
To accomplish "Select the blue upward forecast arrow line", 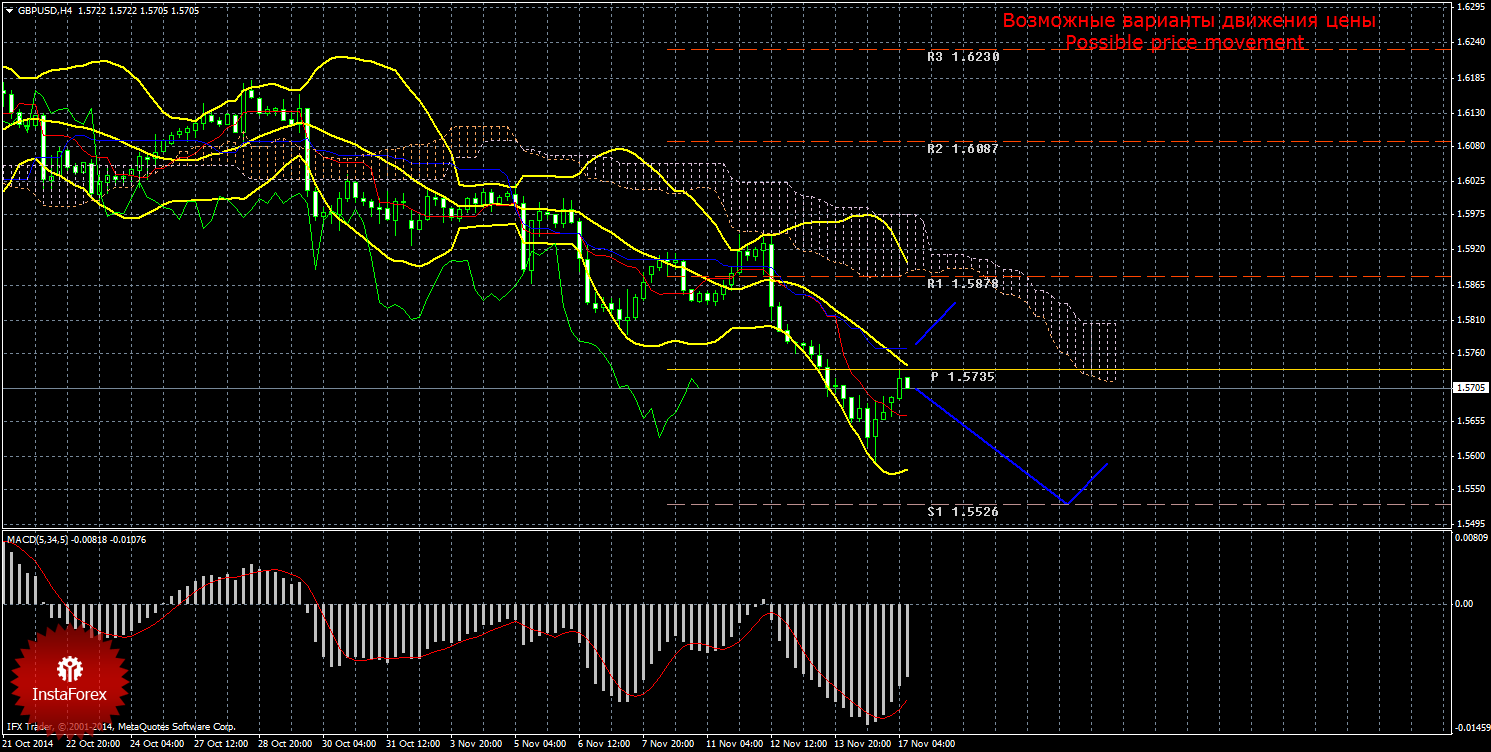I will (x=936, y=321).
